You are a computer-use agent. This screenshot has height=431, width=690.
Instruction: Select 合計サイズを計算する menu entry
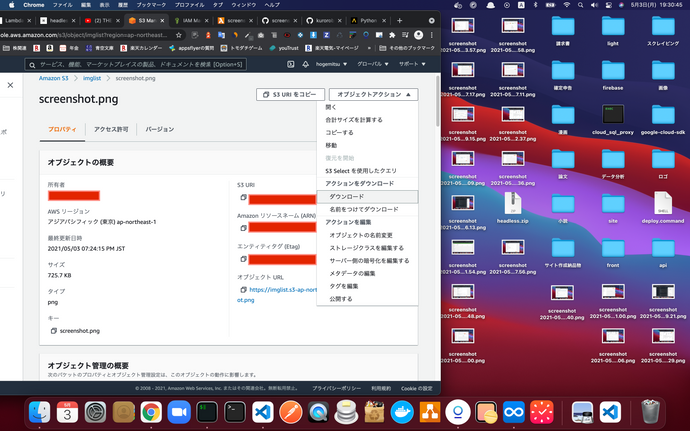[367, 120]
